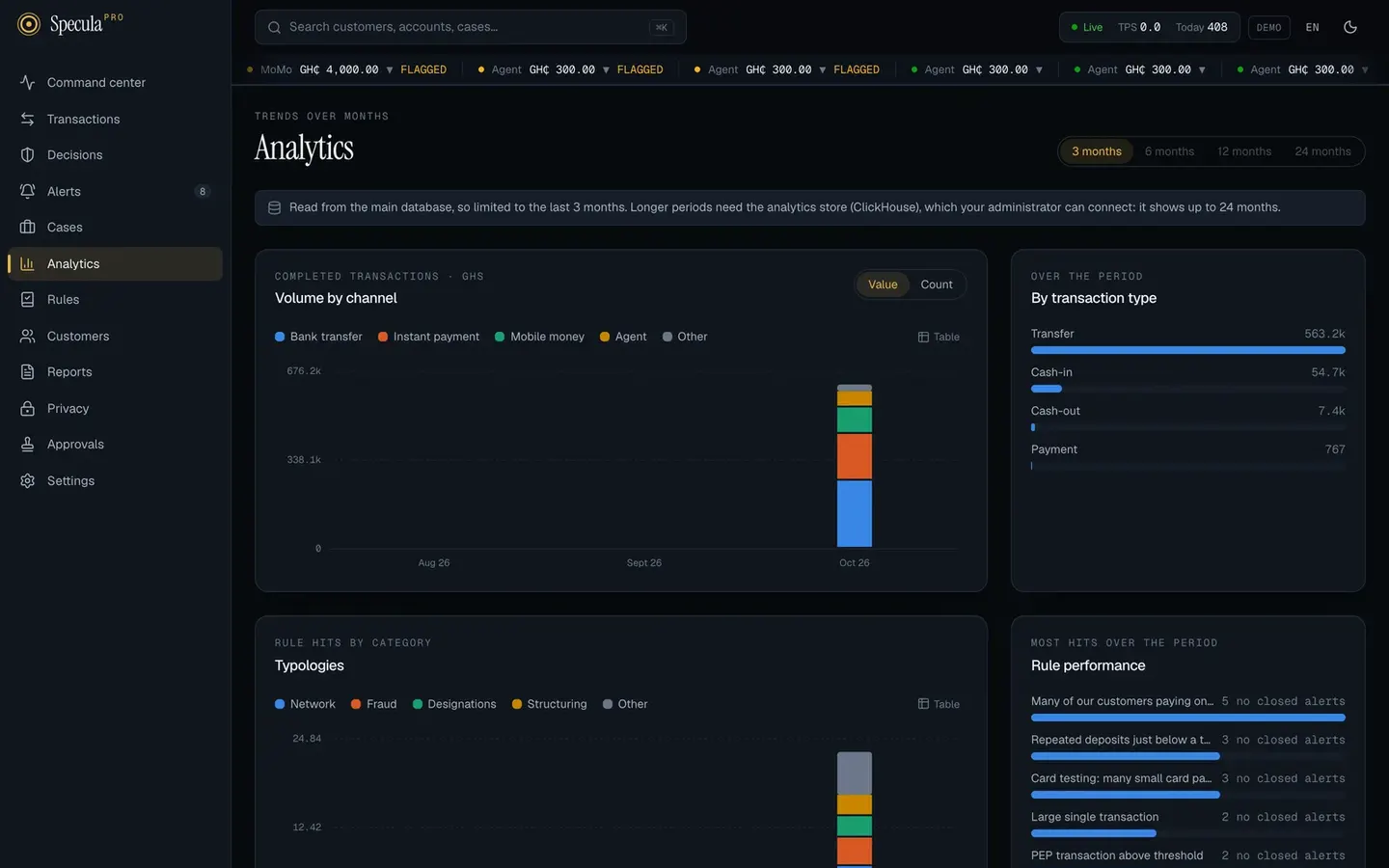The width and height of the screenshot is (1389, 868).
Task: Switch to the 24 months period
Action: pos(1322,151)
